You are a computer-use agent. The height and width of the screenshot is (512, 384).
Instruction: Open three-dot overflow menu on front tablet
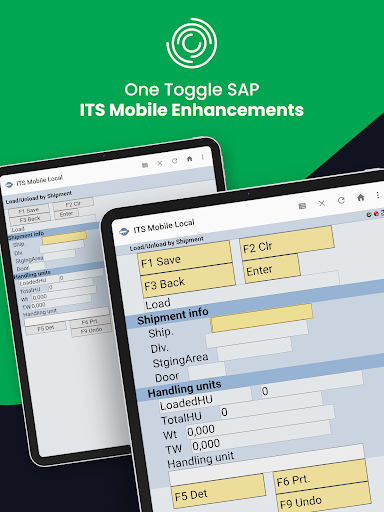(378, 195)
